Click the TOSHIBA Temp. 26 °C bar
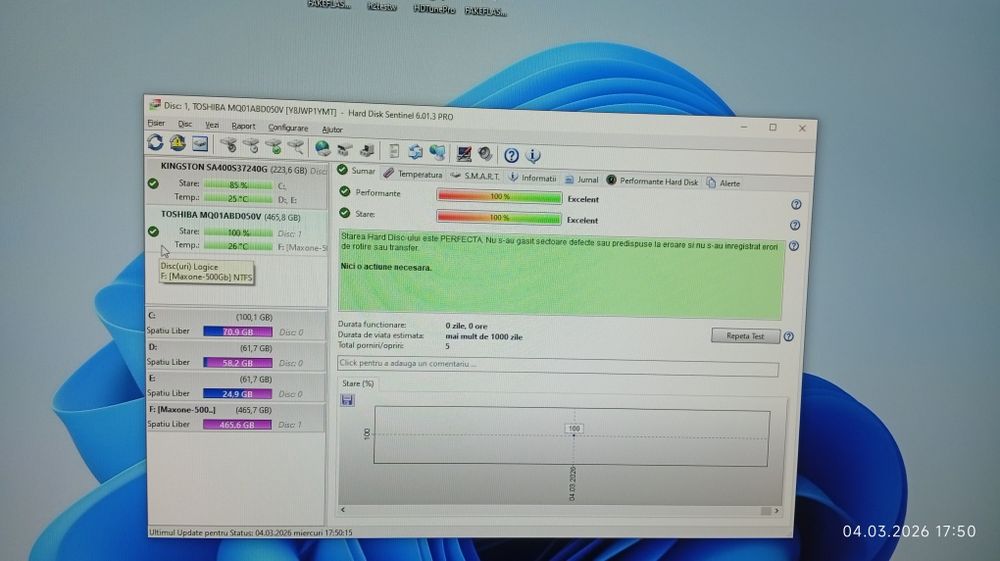Image resolution: width=1000 pixels, height=561 pixels. click(x=239, y=246)
